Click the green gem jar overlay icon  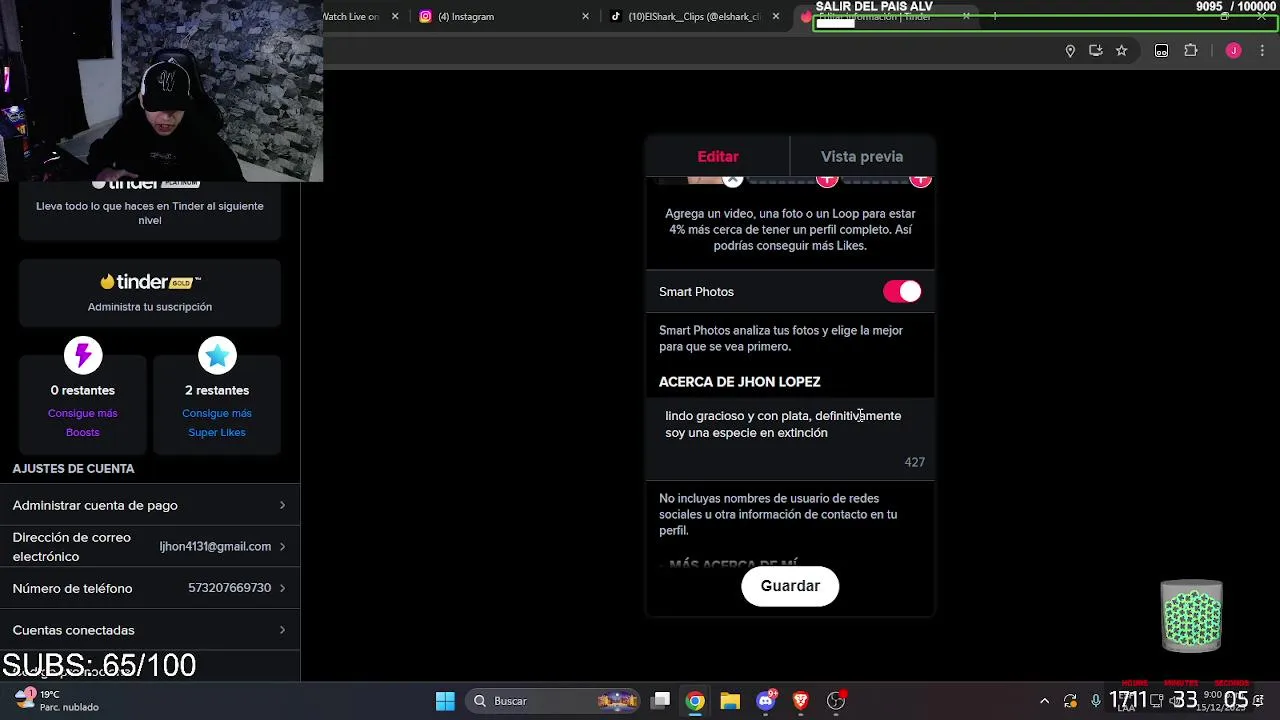pyautogui.click(x=1191, y=615)
